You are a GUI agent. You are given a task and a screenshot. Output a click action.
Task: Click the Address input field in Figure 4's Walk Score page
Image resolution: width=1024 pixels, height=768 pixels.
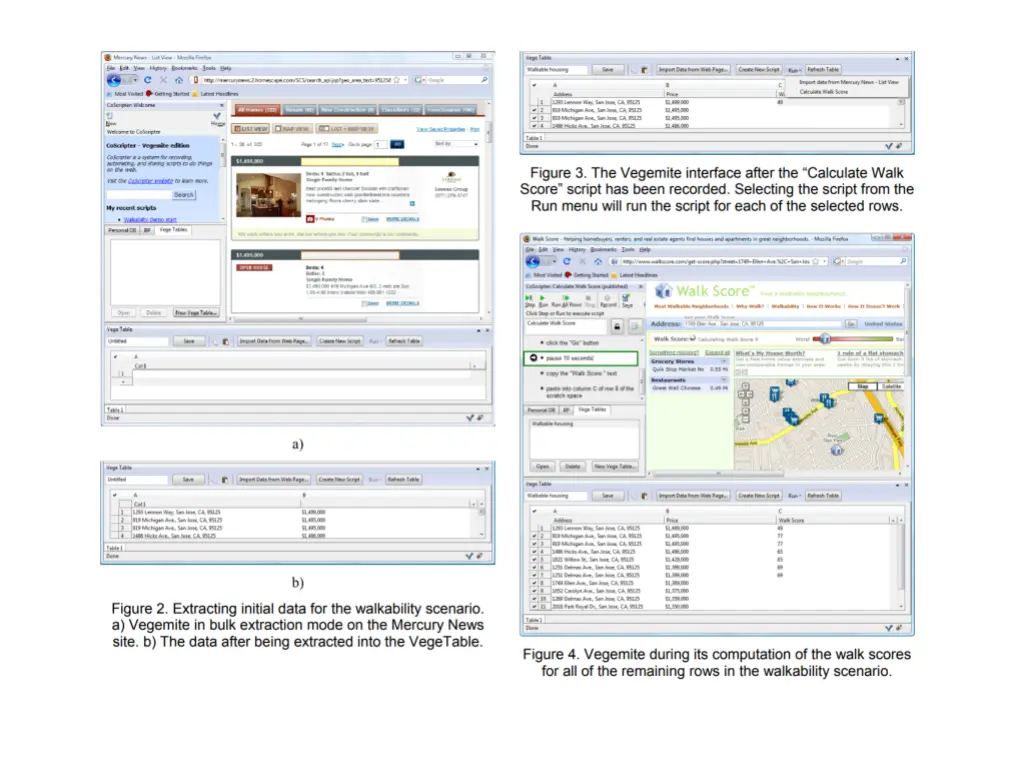point(762,324)
